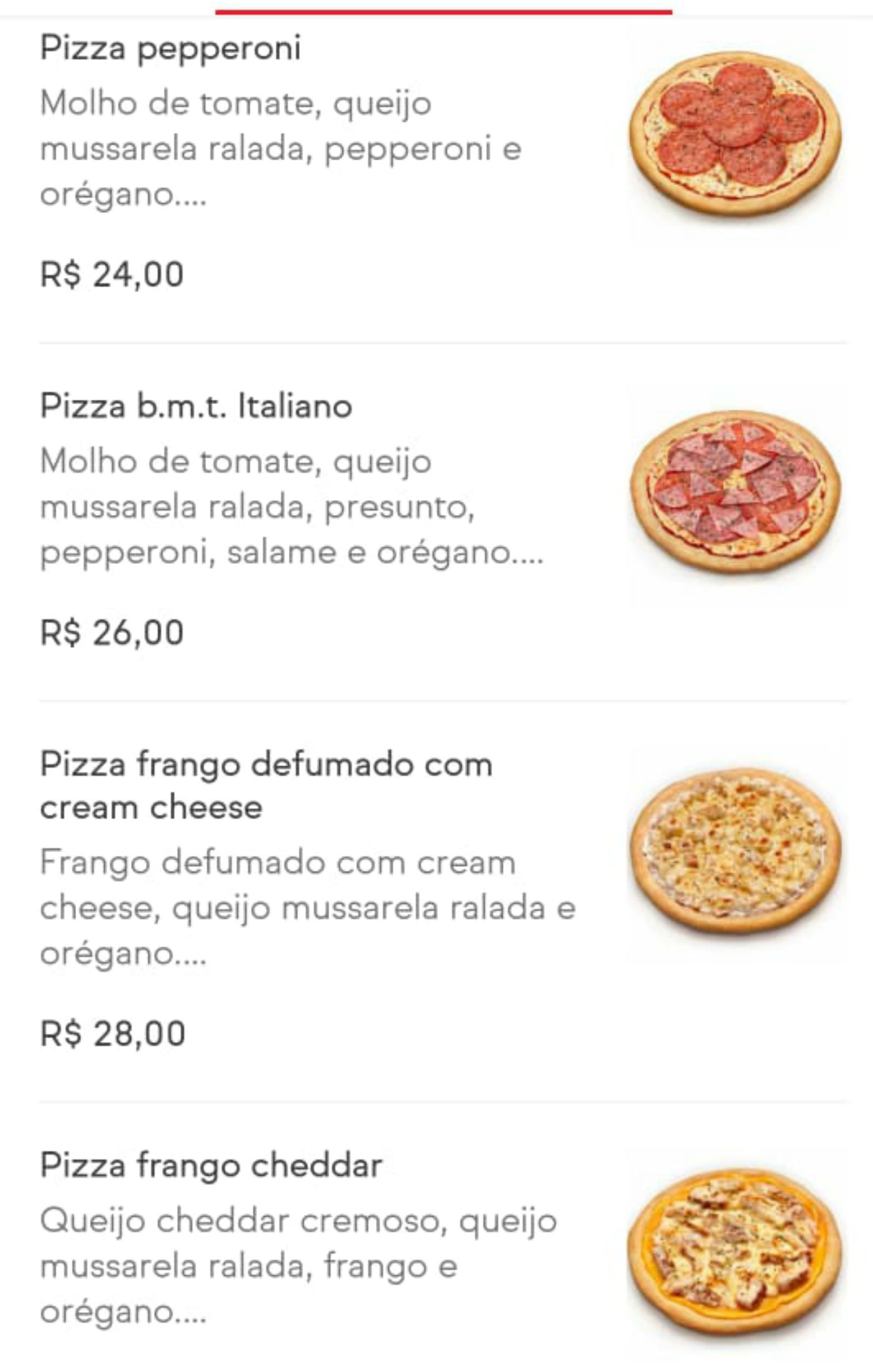Tap the R$ 28,00 price
873x1372 pixels.
113,1033
